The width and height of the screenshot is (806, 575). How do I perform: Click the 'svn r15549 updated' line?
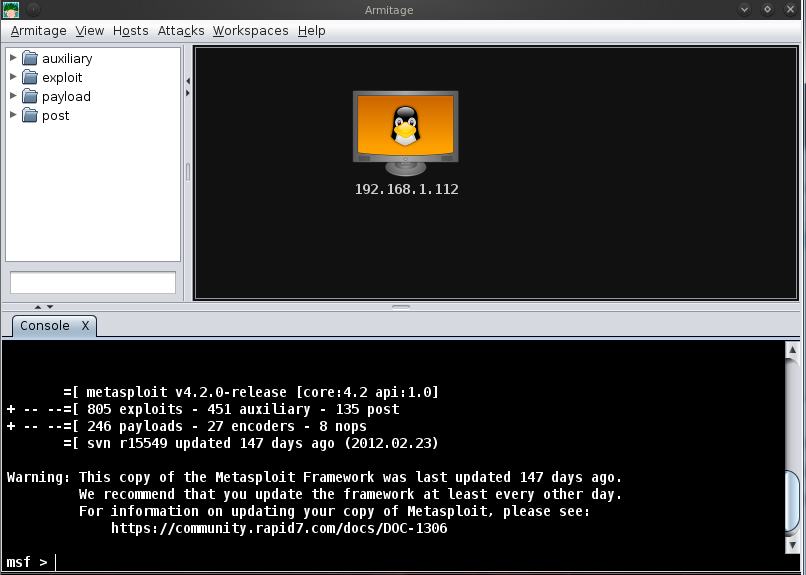coord(251,443)
